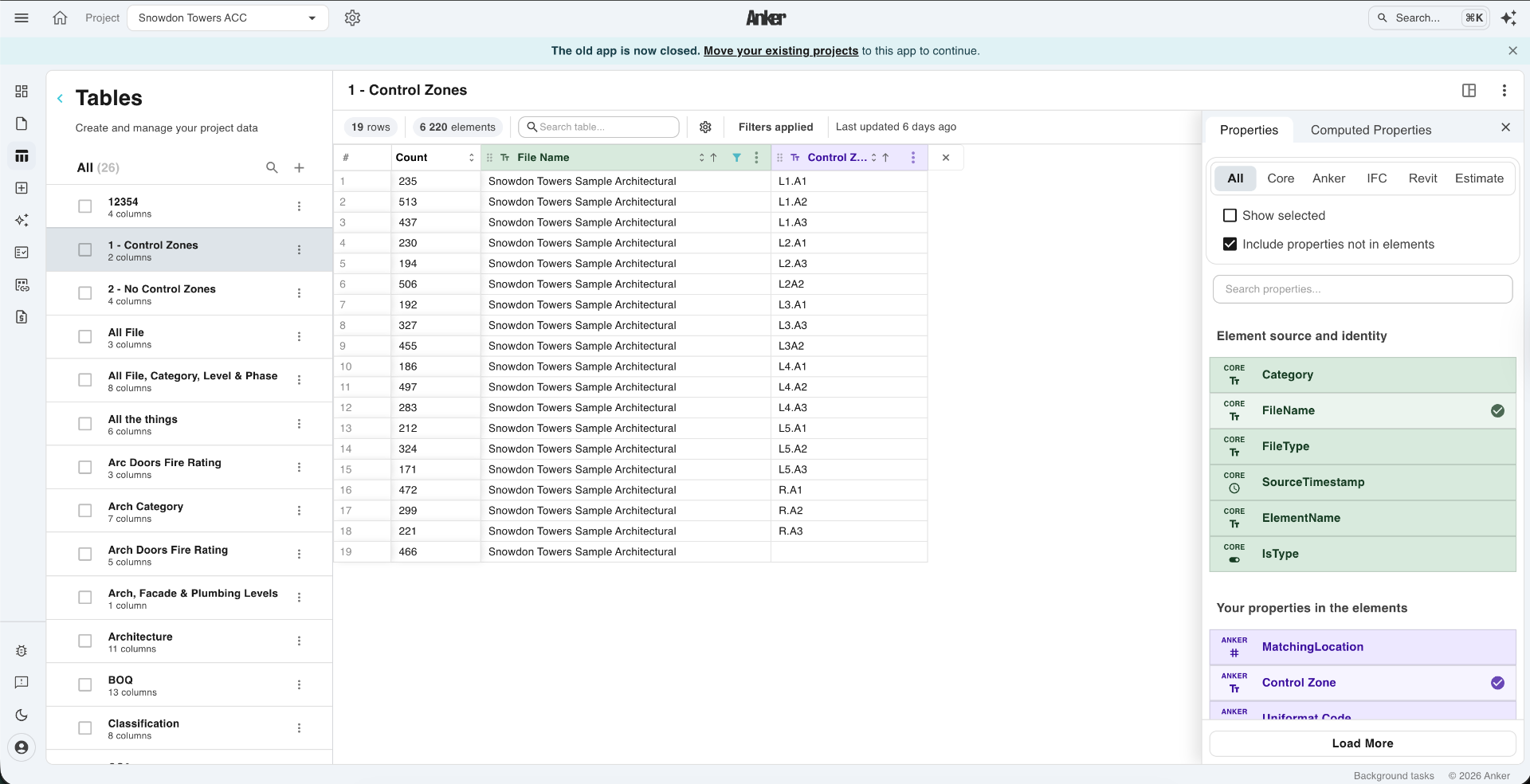Dismiss the old app closed banner
The width and height of the screenshot is (1530, 784).
pos(1512,51)
